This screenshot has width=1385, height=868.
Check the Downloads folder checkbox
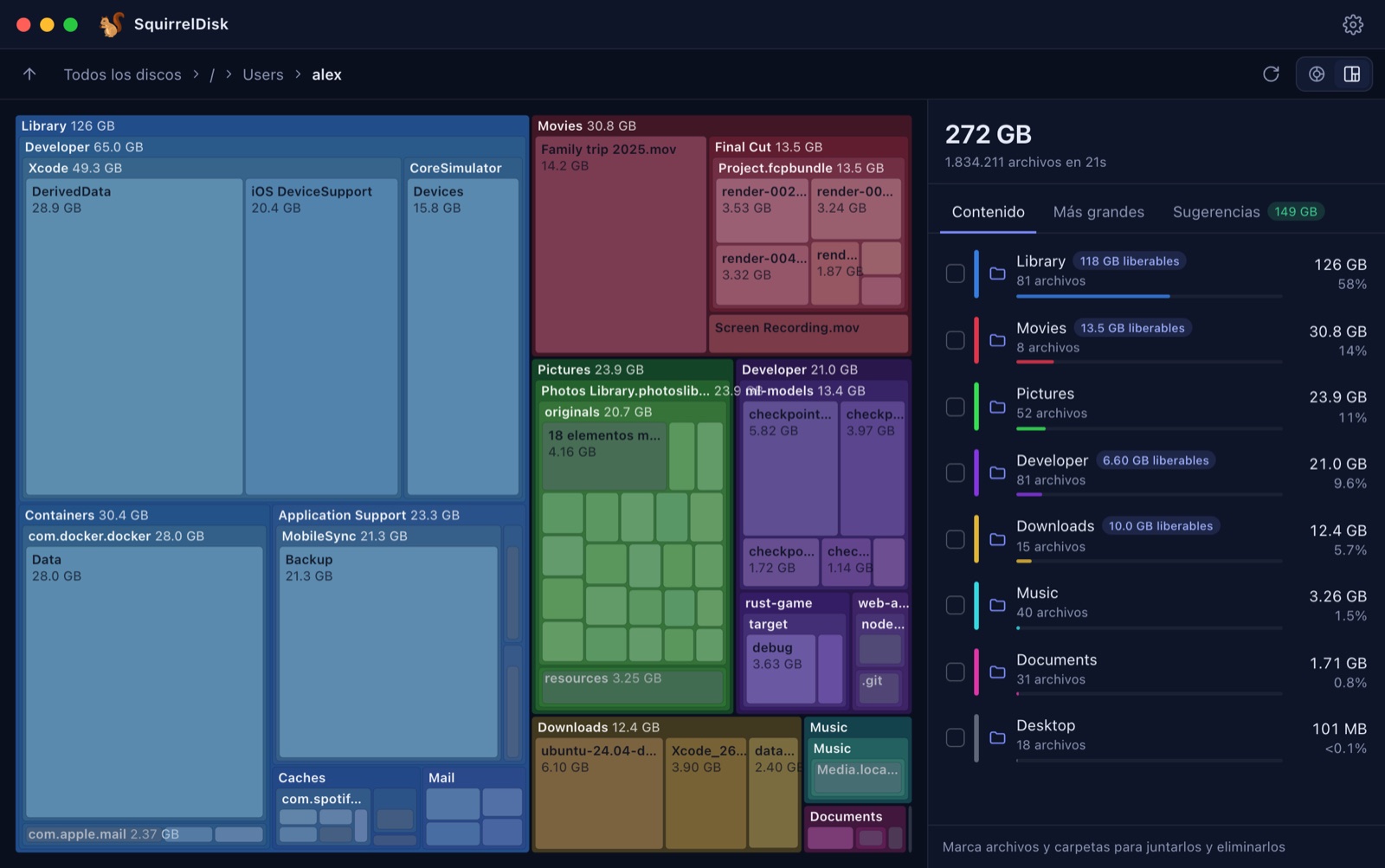955,539
